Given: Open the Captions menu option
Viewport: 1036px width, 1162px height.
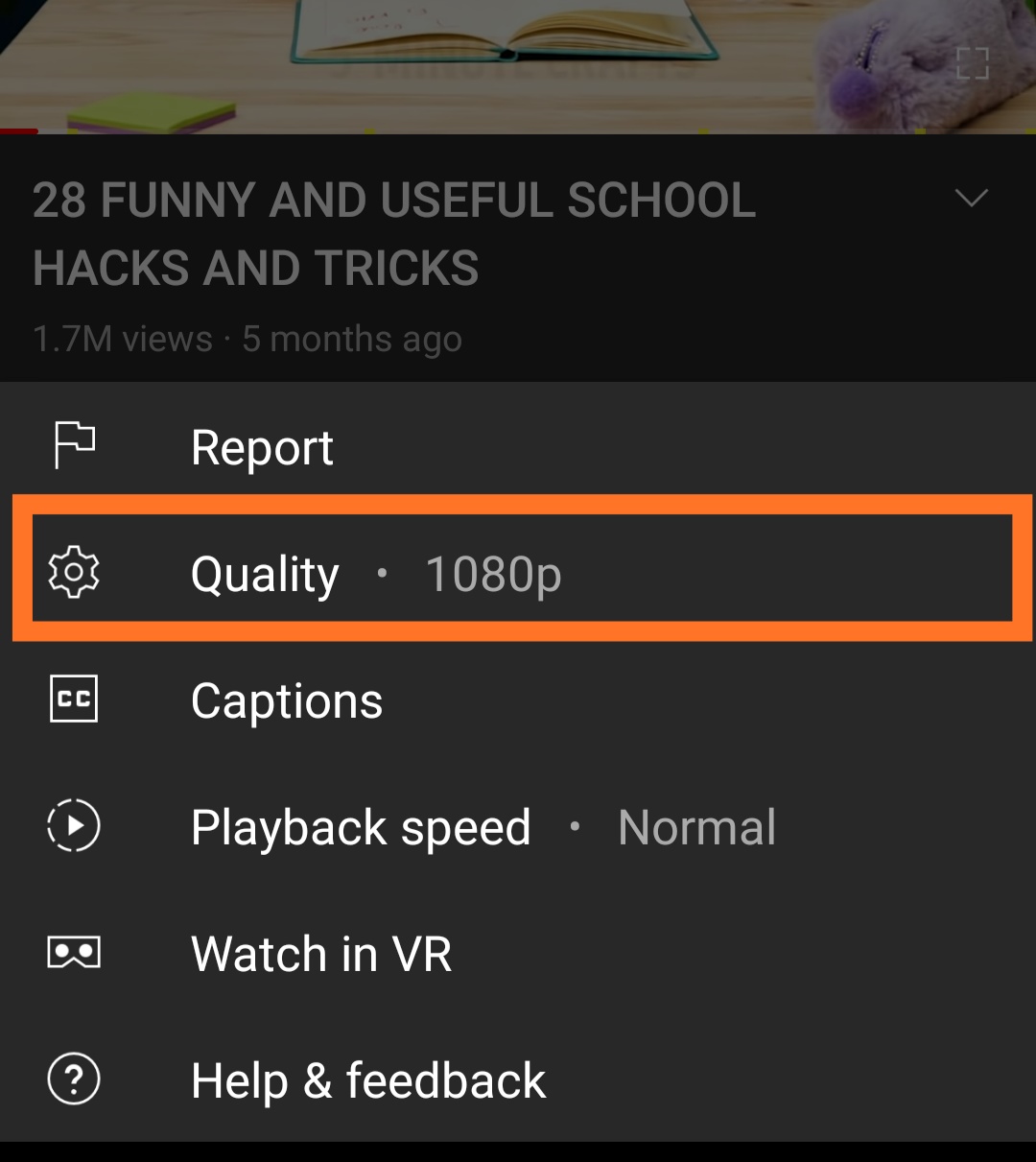Looking at the screenshot, I should (x=518, y=700).
